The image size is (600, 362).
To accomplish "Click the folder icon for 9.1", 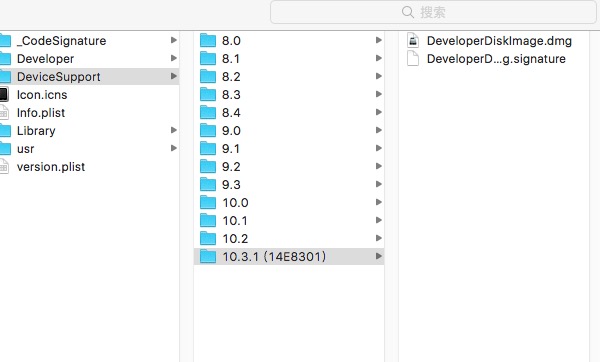I will click(208, 148).
